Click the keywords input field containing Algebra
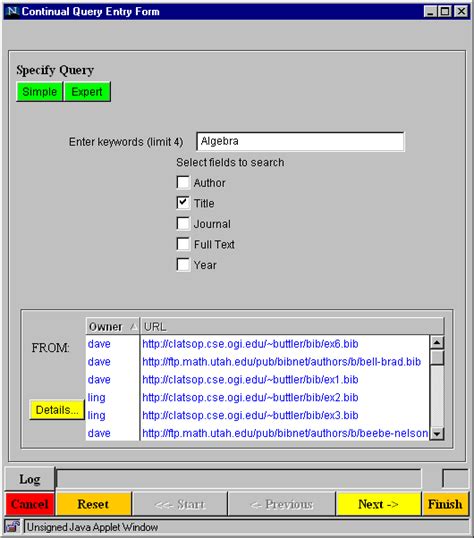This screenshot has width=474, height=538. pyautogui.click(x=300, y=141)
